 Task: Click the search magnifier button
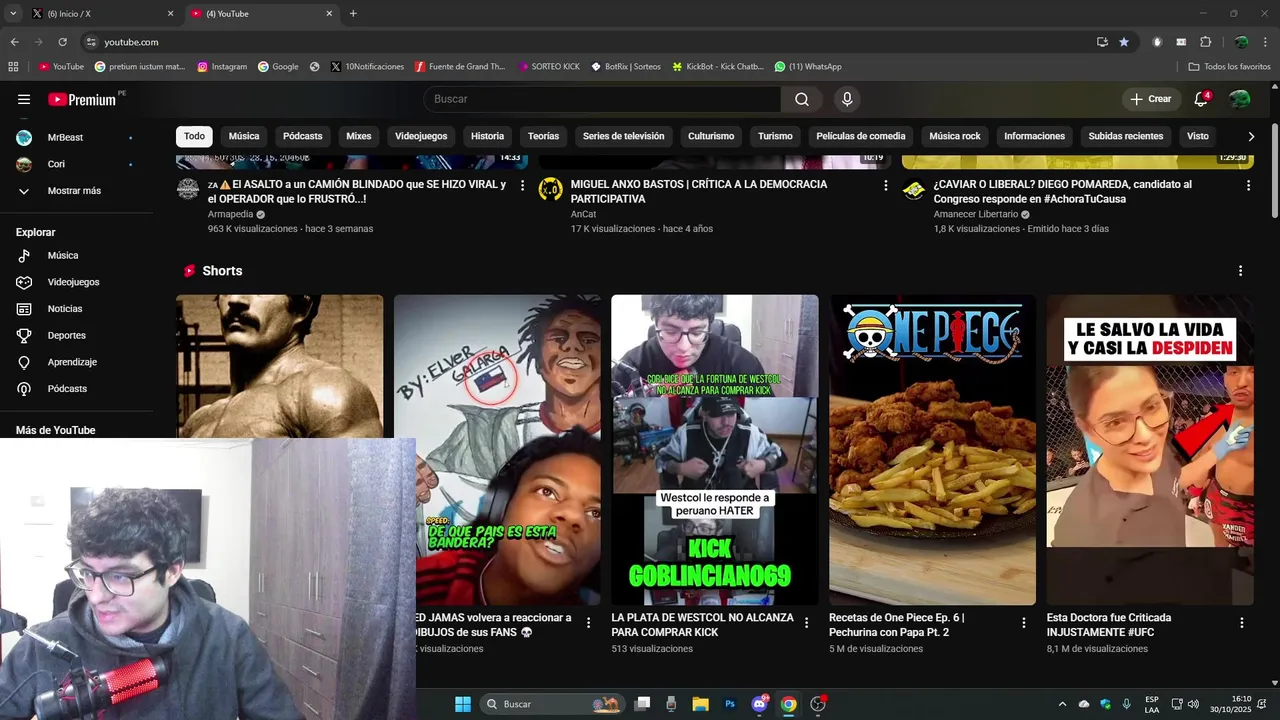click(802, 99)
